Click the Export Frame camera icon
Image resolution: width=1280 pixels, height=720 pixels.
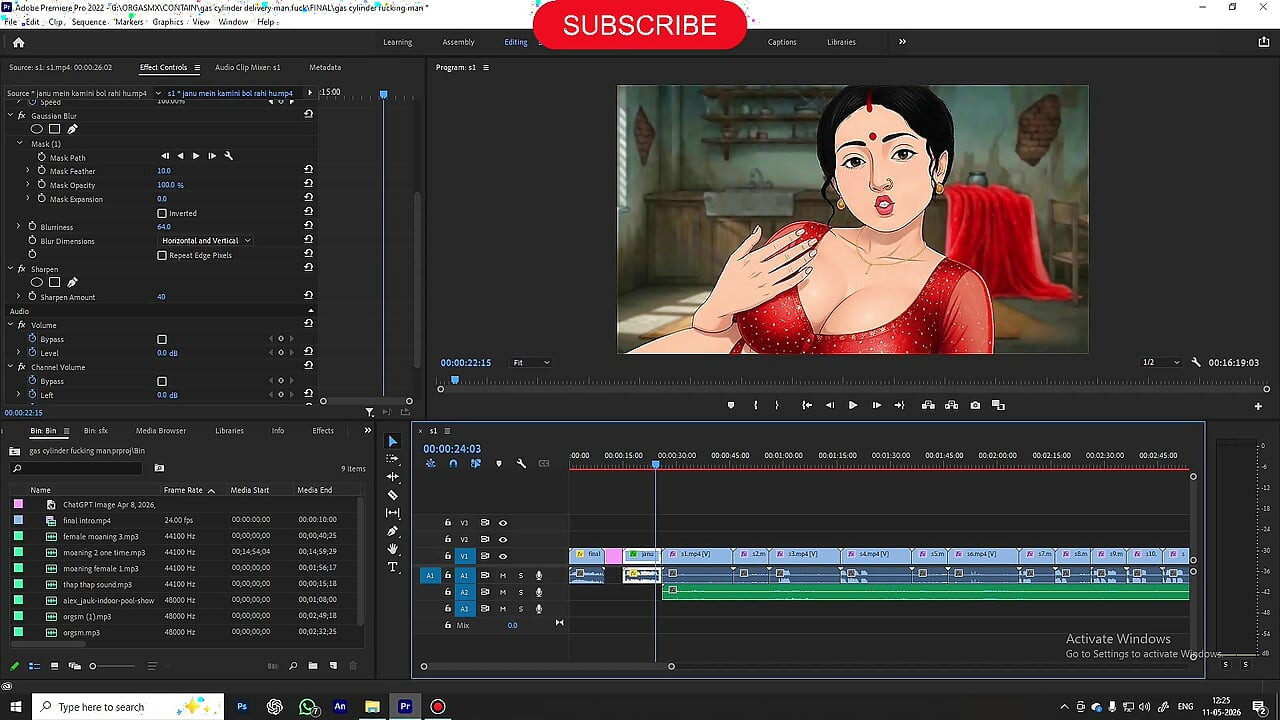point(975,405)
